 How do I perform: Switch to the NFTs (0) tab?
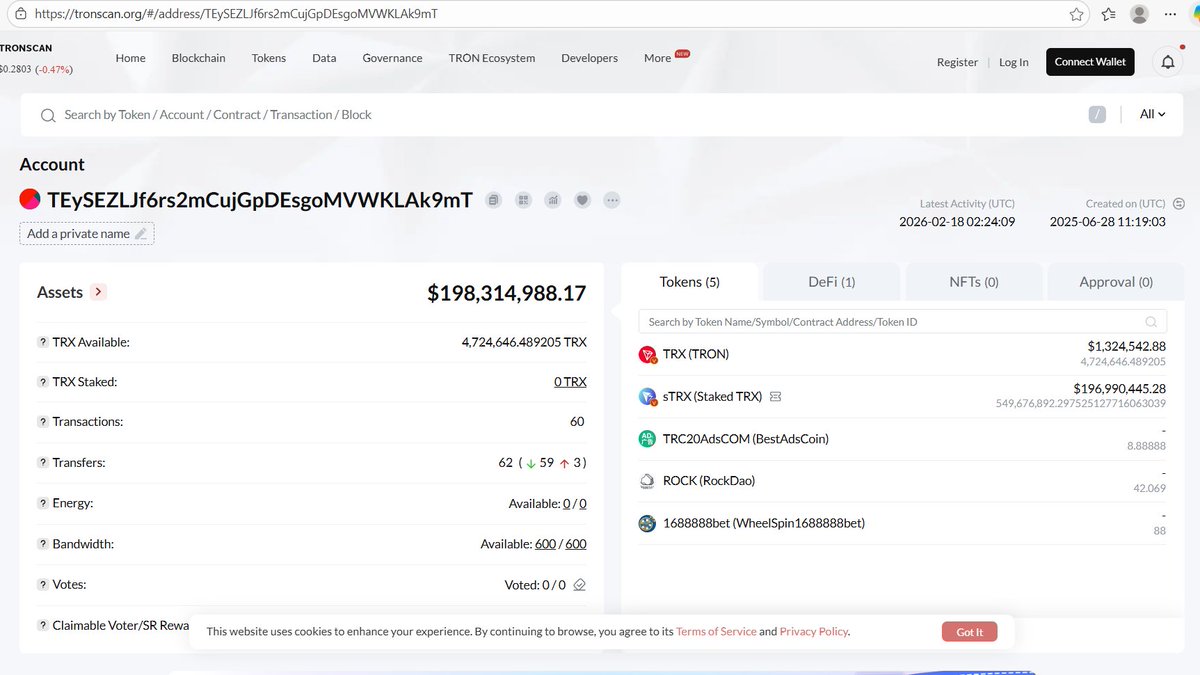pos(974,282)
